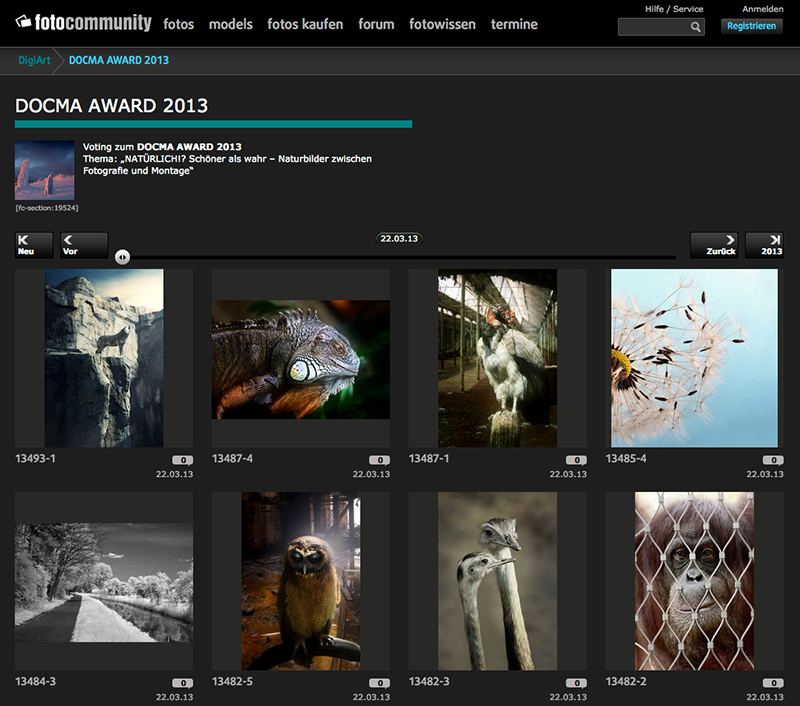Open the owl photo
800x706 pixels.
click(x=301, y=581)
